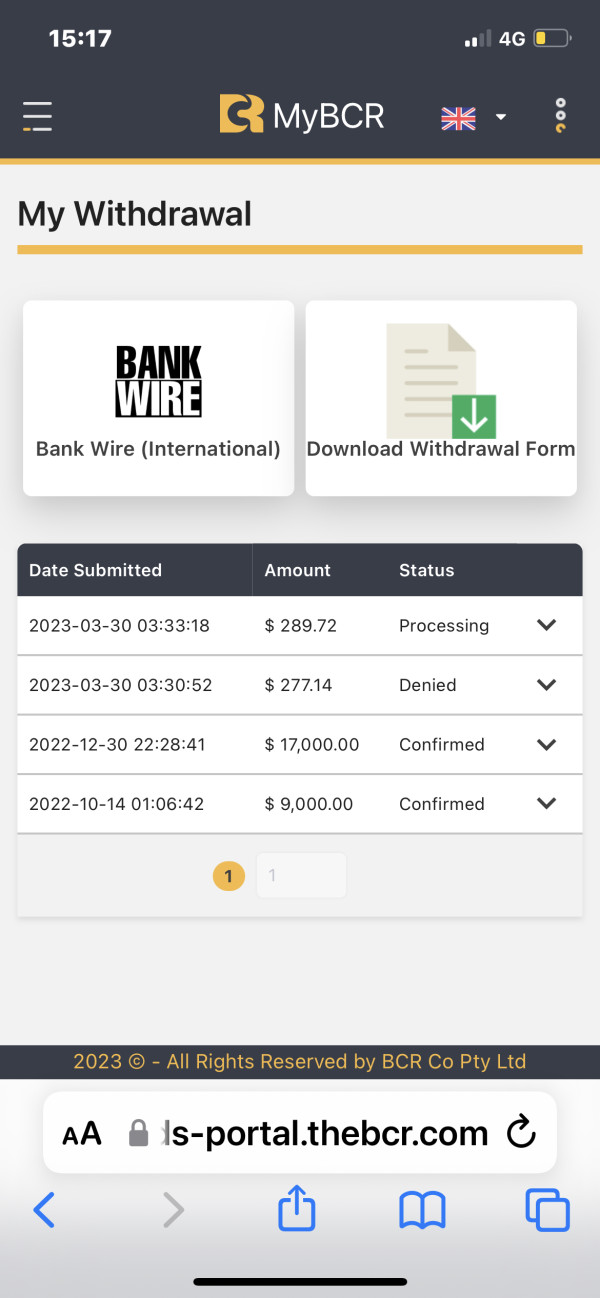
Task: Open the hamburger menu icon
Action: coord(38,116)
